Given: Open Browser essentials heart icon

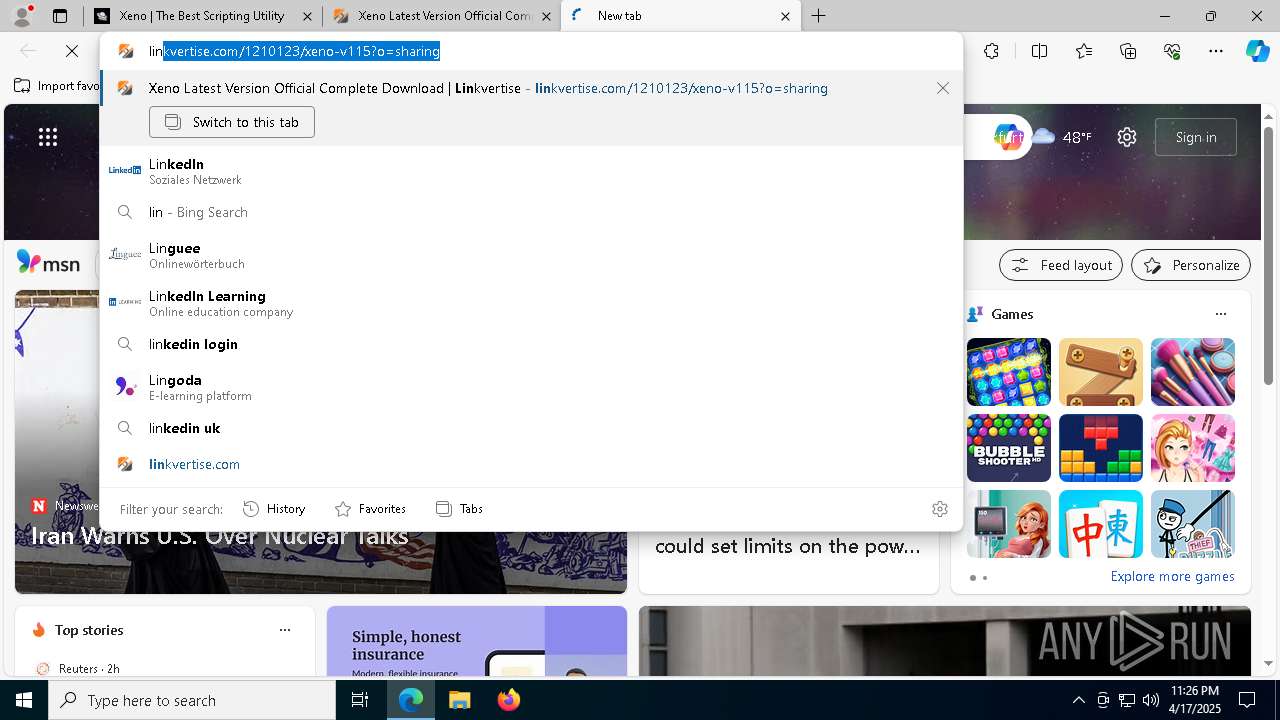Looking at the screenshot, I should (x=1172, y=51).
